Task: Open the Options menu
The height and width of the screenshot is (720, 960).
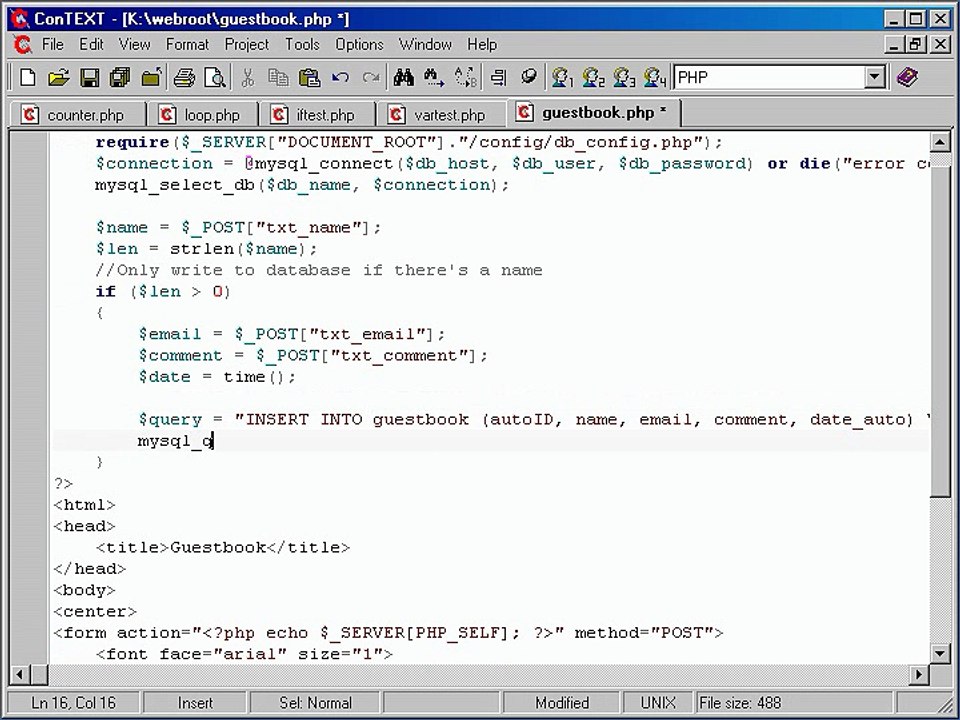Action: tap(359, 45)
